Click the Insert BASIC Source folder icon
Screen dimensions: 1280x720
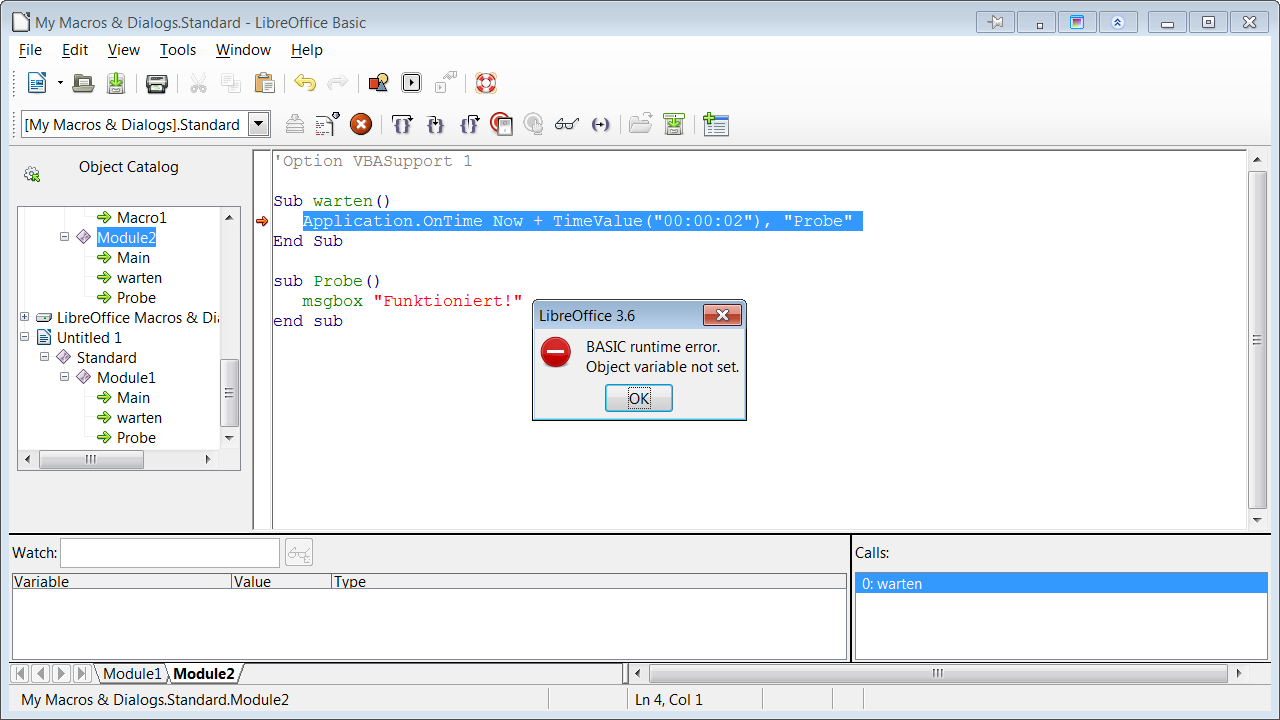pos(641,124)
